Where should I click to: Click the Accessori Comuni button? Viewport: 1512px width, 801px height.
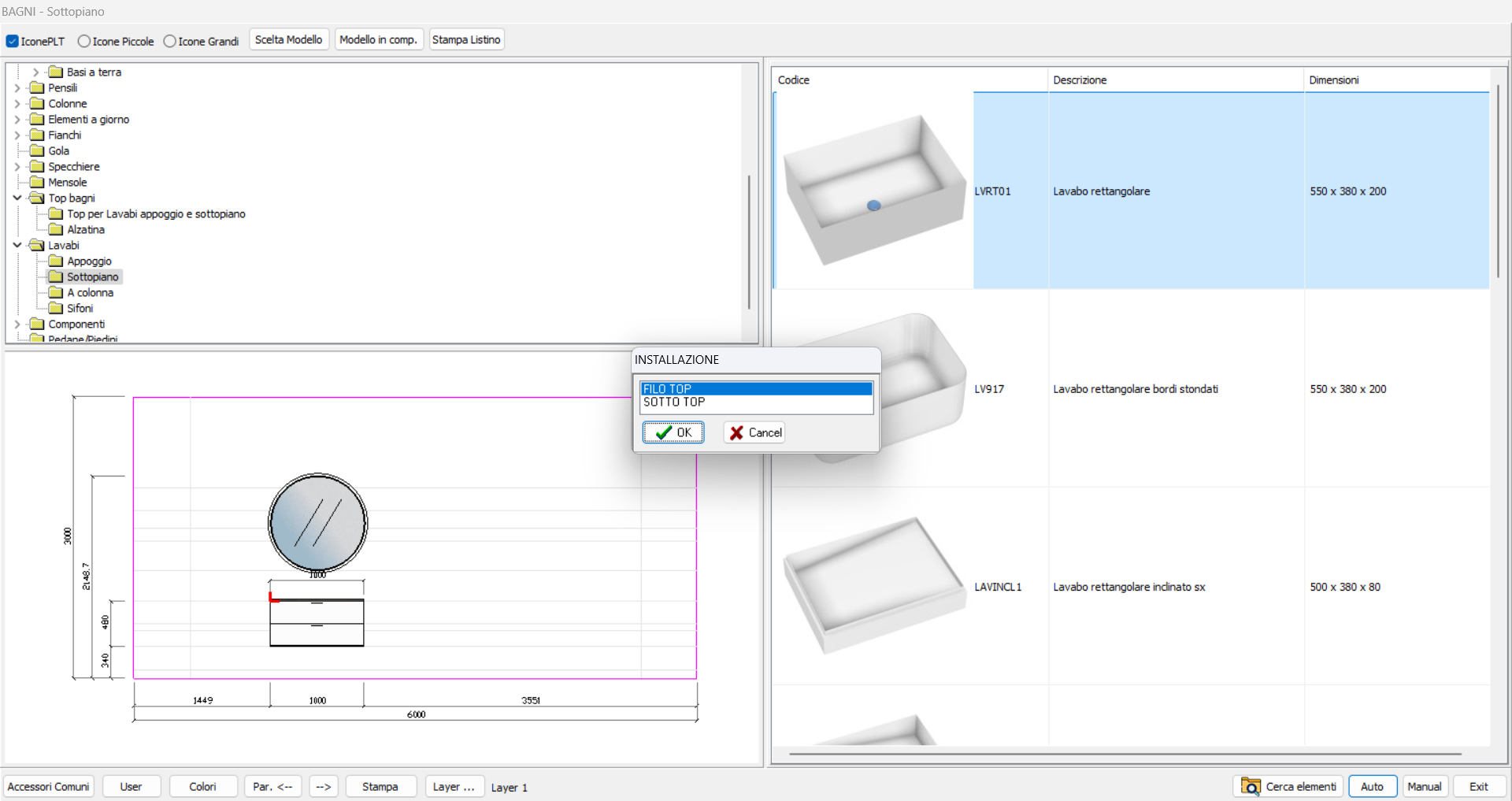[48, 786]
